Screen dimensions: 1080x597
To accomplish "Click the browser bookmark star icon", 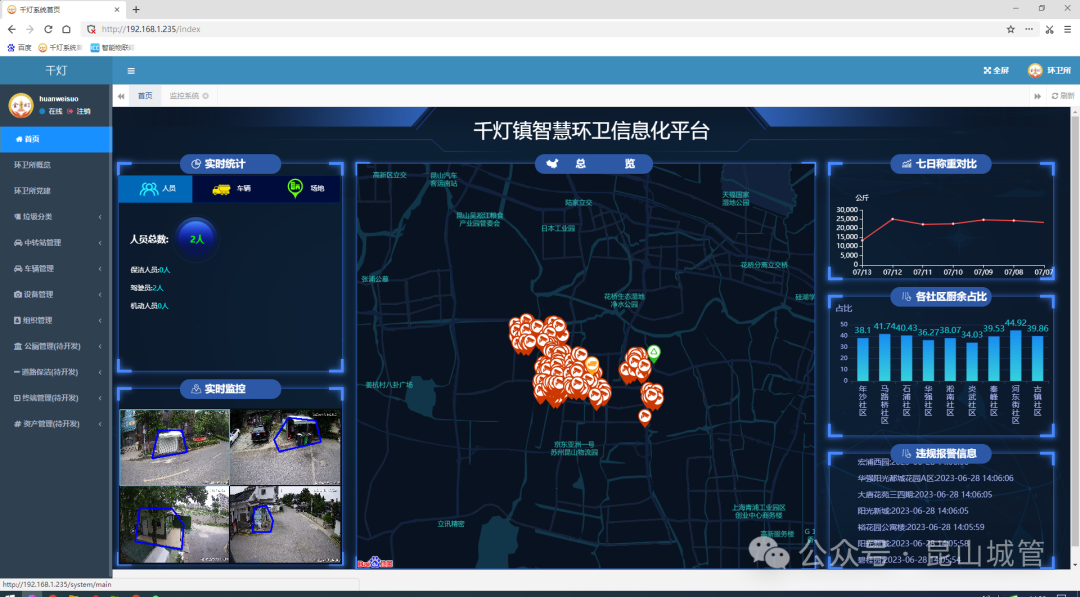I will [1011, 29].
